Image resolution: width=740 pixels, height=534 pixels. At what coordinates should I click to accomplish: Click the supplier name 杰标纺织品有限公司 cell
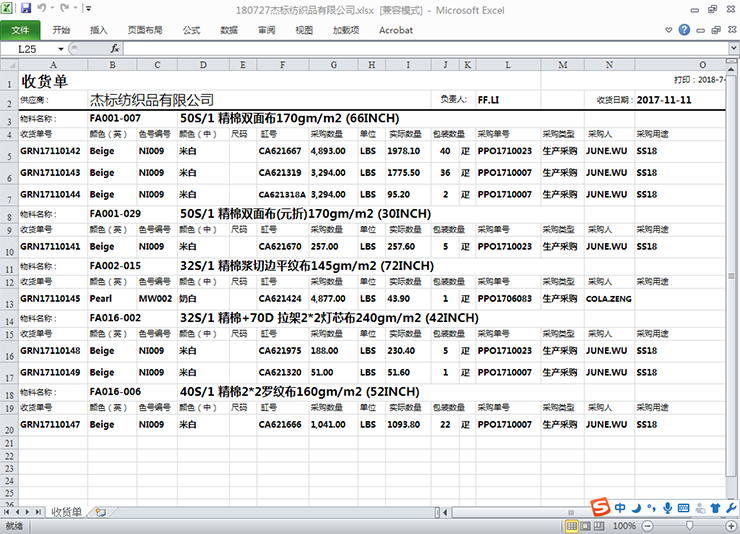click(151, 100)
